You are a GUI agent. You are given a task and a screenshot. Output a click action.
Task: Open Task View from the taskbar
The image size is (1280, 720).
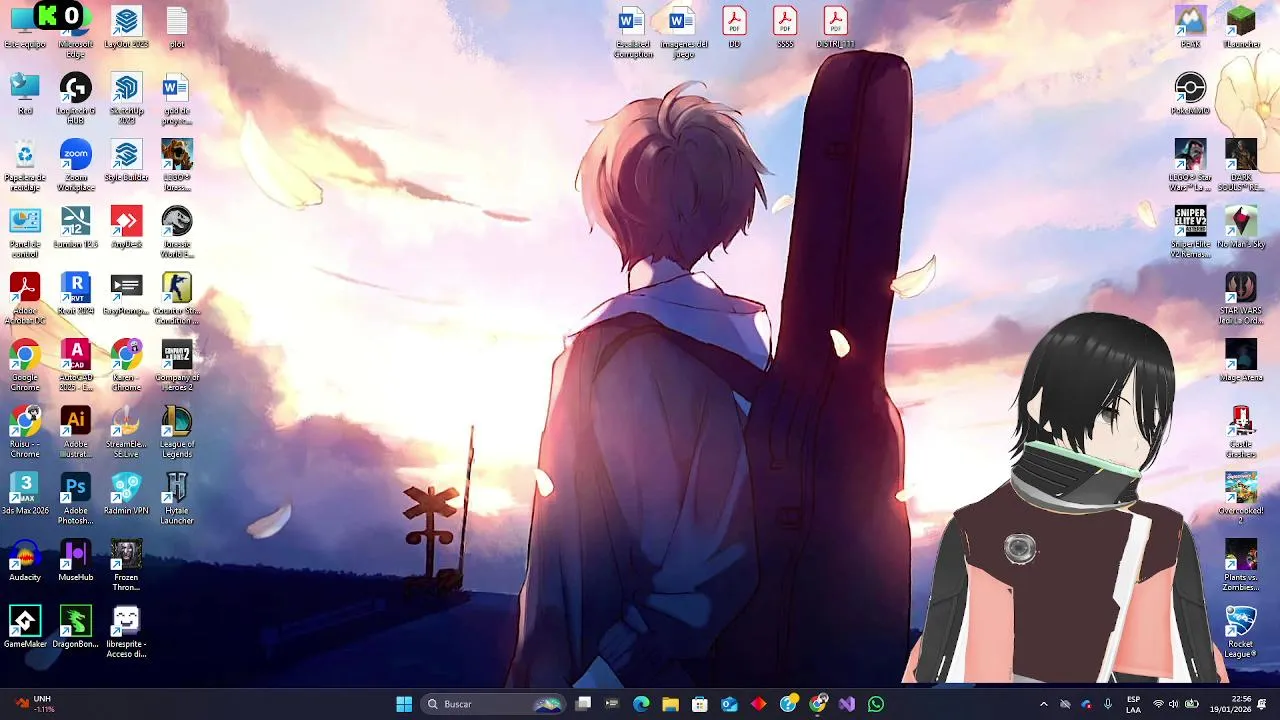click(x=584, y=704)
